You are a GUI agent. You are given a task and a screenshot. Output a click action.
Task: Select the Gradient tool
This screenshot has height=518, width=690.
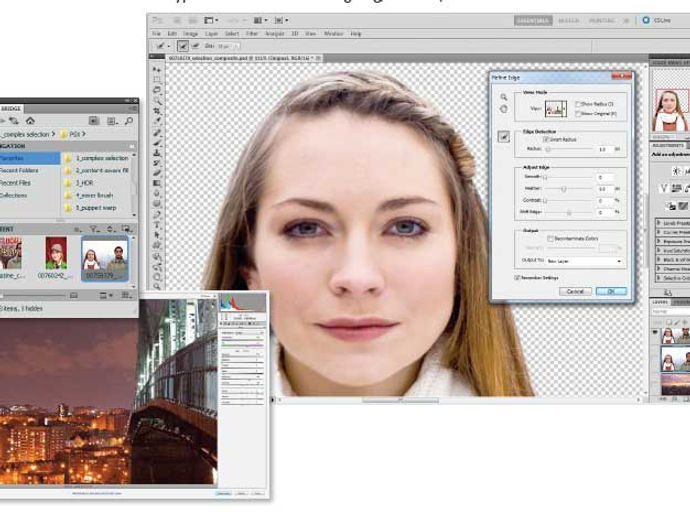point(157,183)
